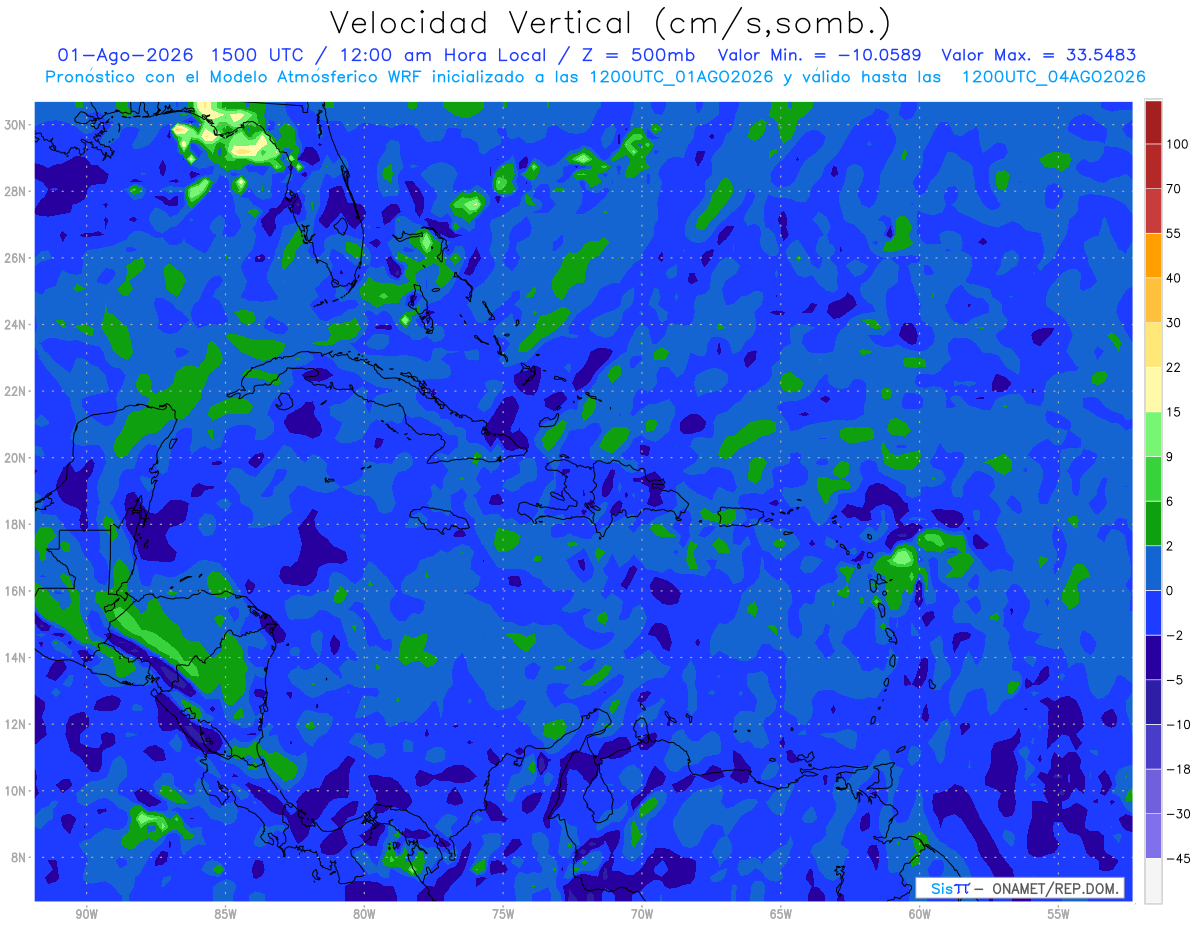Click the "26N" latitude label
The image size is (1200, 927).
coord(15,258)
